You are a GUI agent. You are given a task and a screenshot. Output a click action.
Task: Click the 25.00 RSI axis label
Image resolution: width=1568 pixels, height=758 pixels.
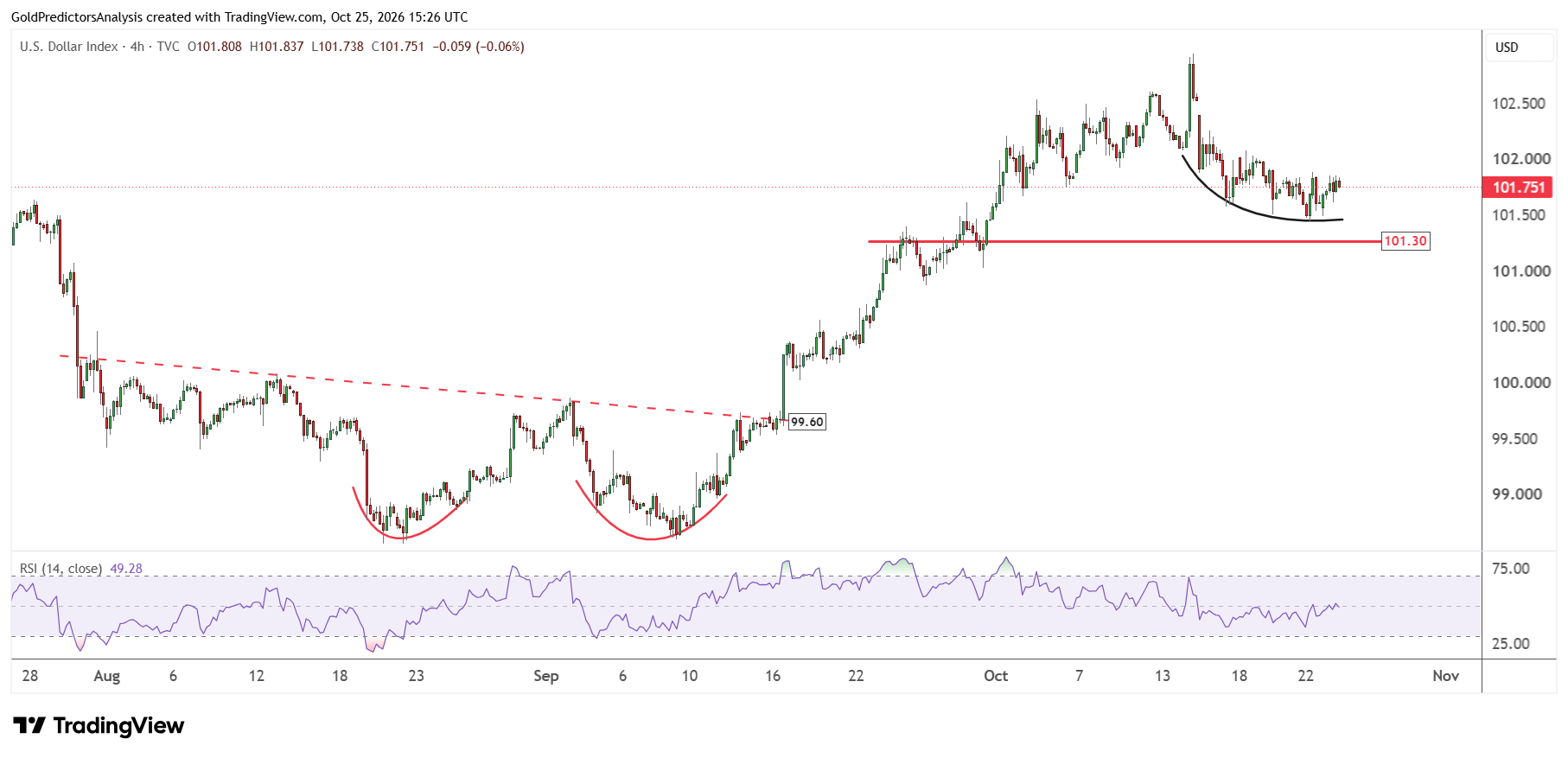coord(1511,644)
